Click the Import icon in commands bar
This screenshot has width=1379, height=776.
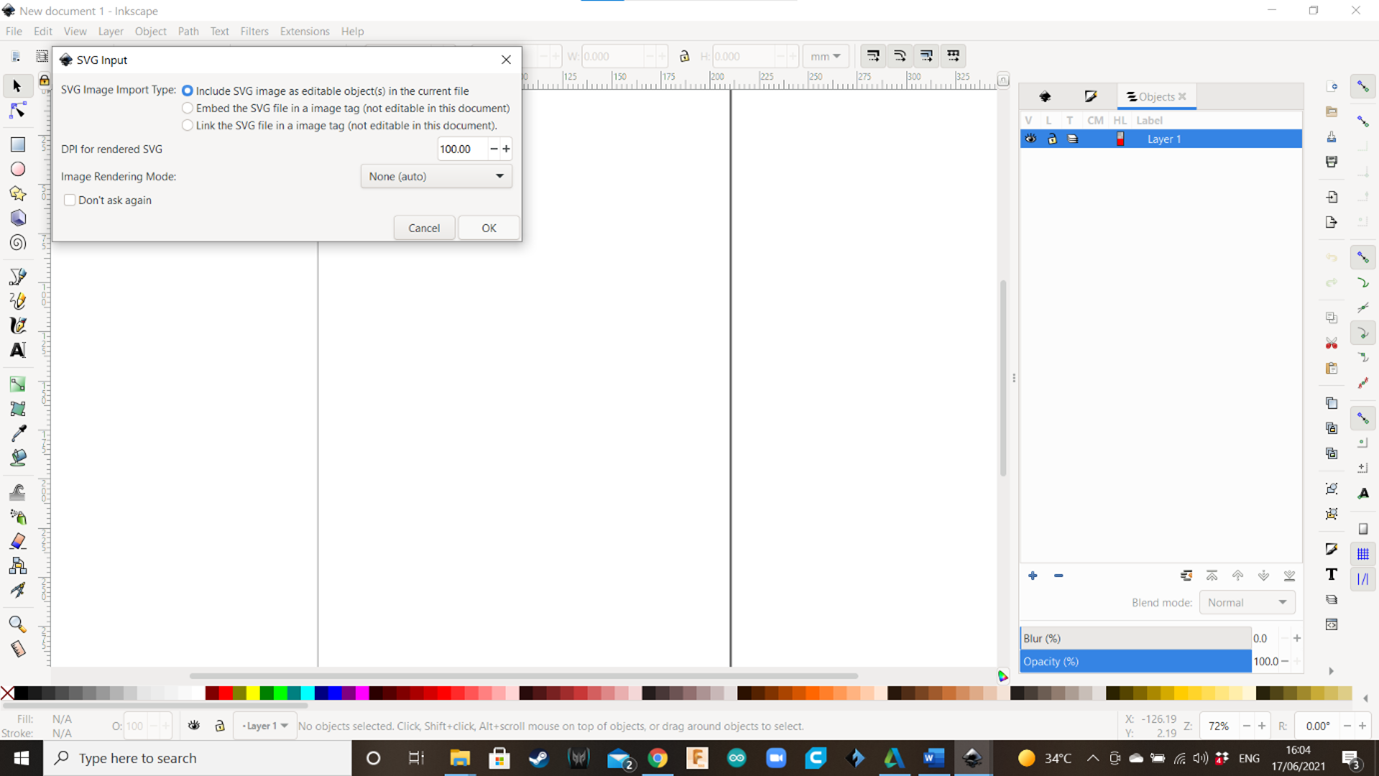pos(1331,197)
